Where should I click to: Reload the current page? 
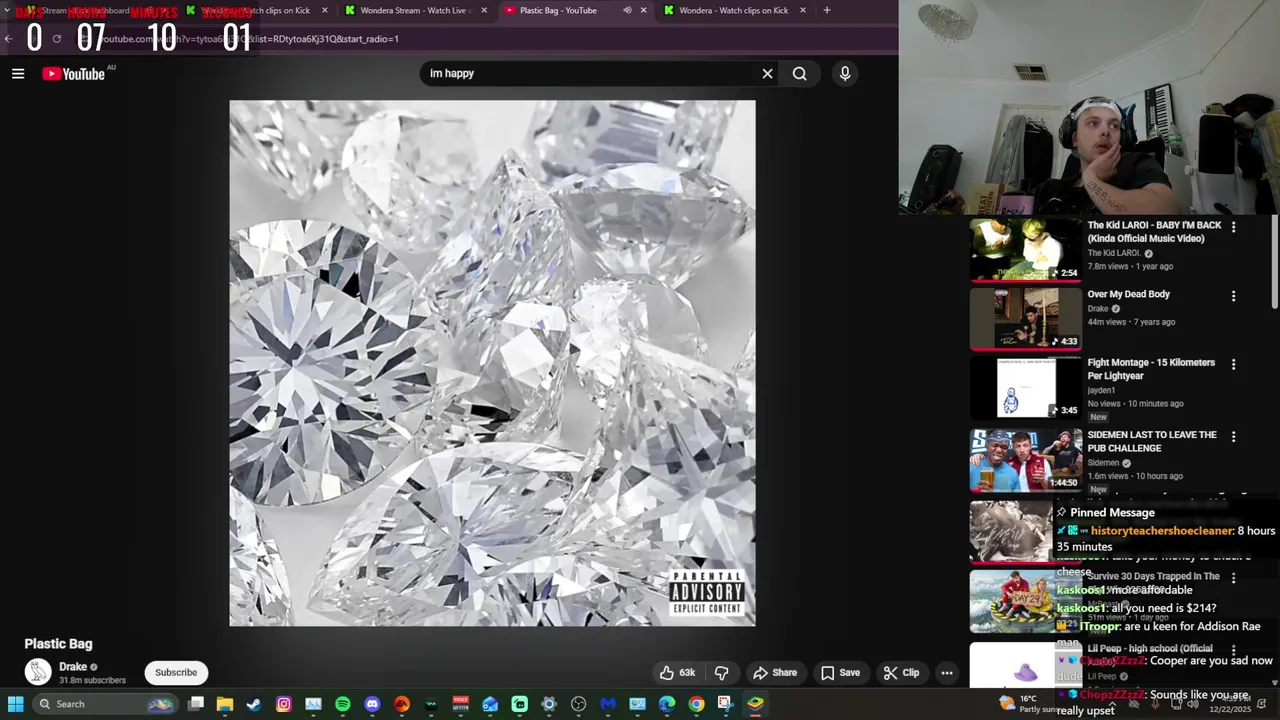pos(57,39)
